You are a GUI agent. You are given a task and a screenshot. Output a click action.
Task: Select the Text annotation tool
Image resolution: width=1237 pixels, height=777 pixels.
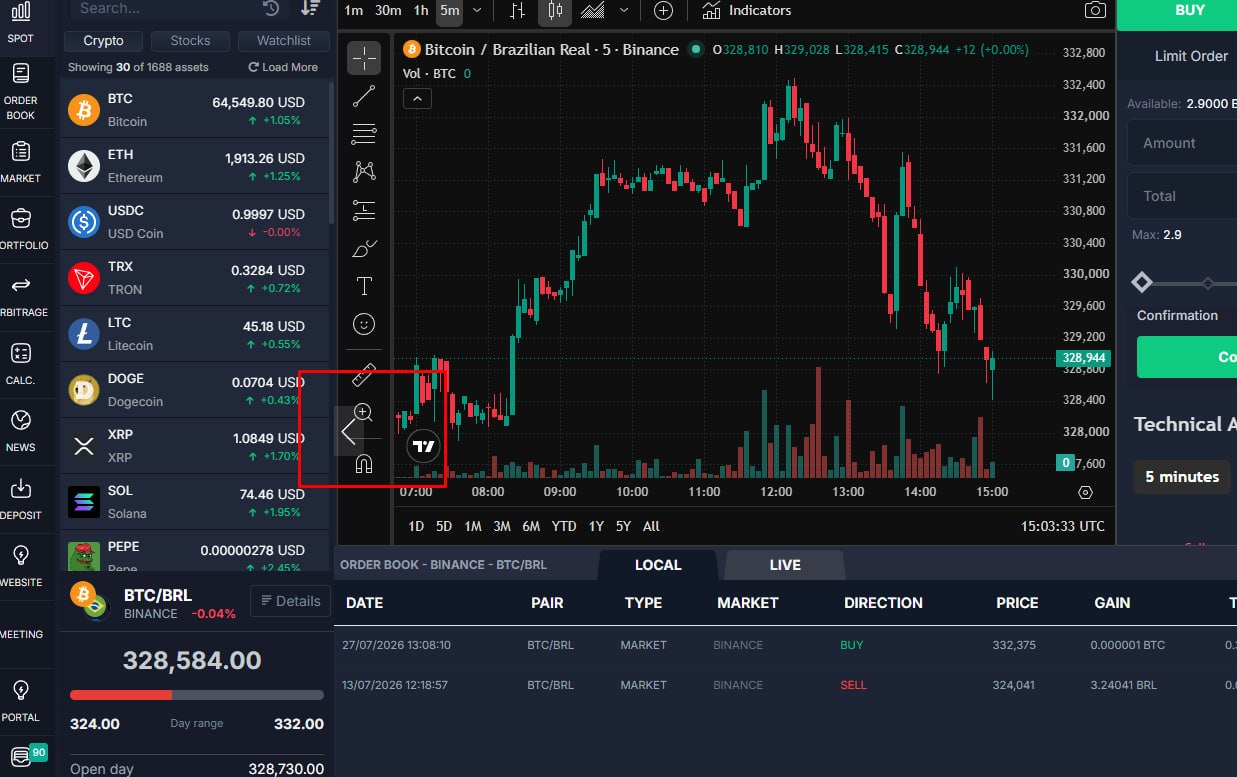364,287
